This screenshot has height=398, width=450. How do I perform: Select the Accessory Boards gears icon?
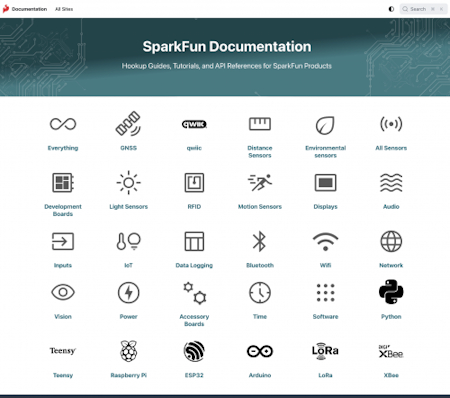coord(194,293)
